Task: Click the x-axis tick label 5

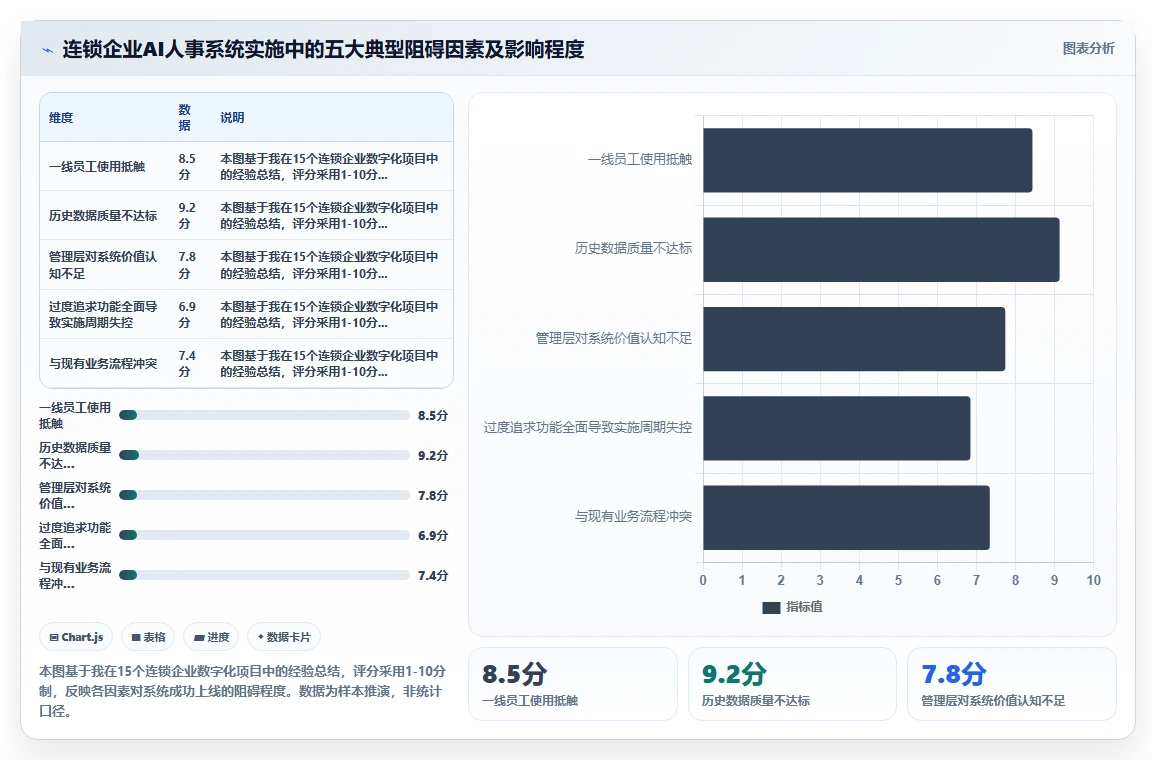Action: 898,580
